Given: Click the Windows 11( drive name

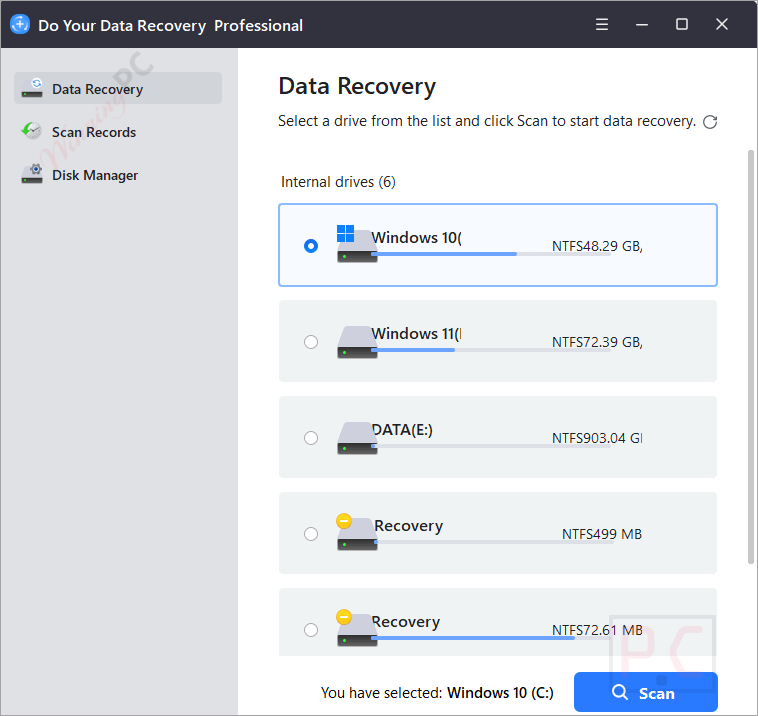Looking at the screenshot, I should click(x=416, y=333).
